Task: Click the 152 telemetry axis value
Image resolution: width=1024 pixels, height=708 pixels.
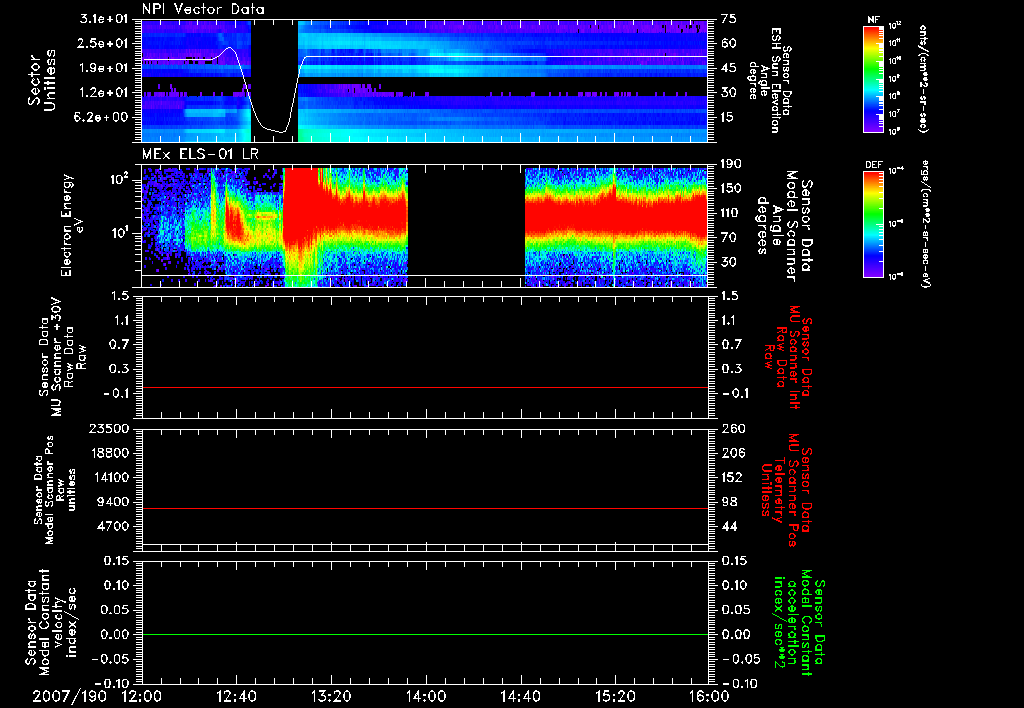Action: click(733, 477)
